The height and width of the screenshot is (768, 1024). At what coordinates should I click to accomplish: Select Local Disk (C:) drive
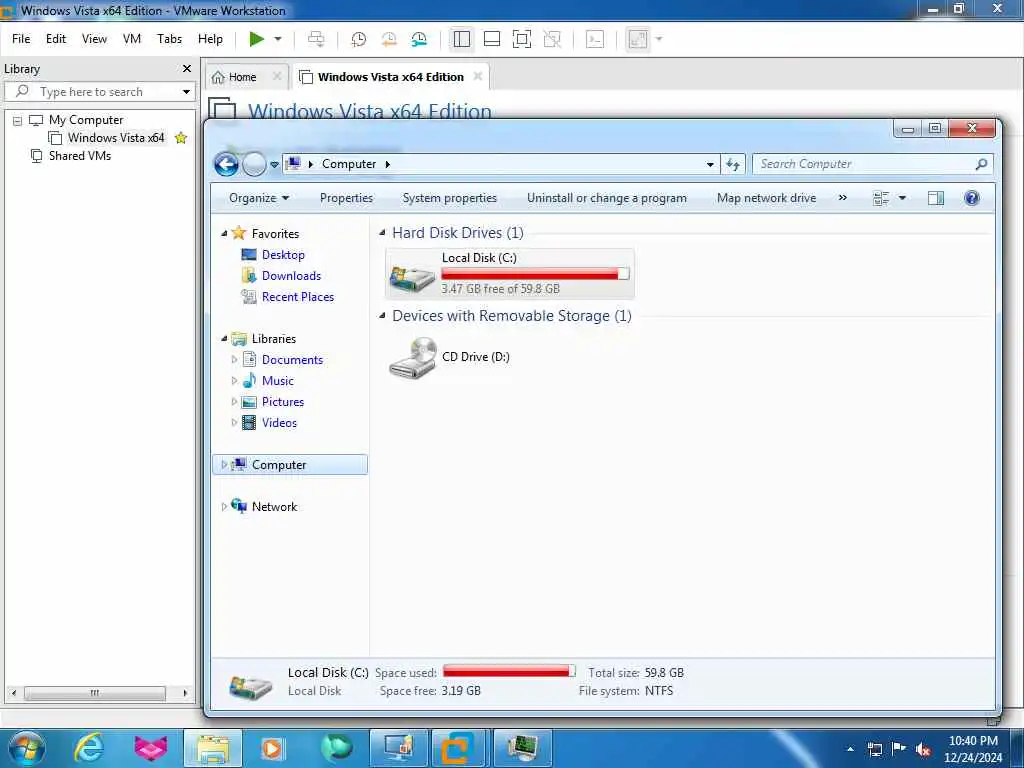[509, 274]
